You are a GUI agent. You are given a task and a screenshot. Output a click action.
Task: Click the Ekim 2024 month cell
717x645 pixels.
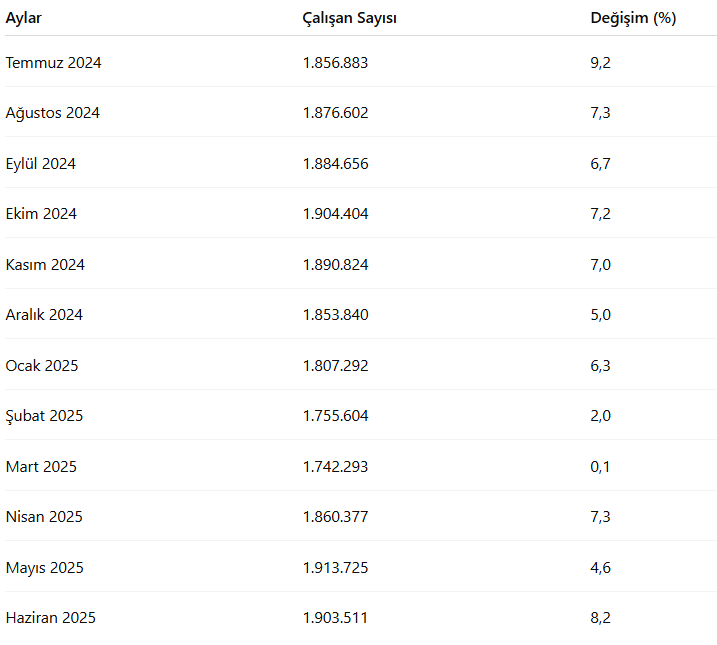click(x=41, y=214)
